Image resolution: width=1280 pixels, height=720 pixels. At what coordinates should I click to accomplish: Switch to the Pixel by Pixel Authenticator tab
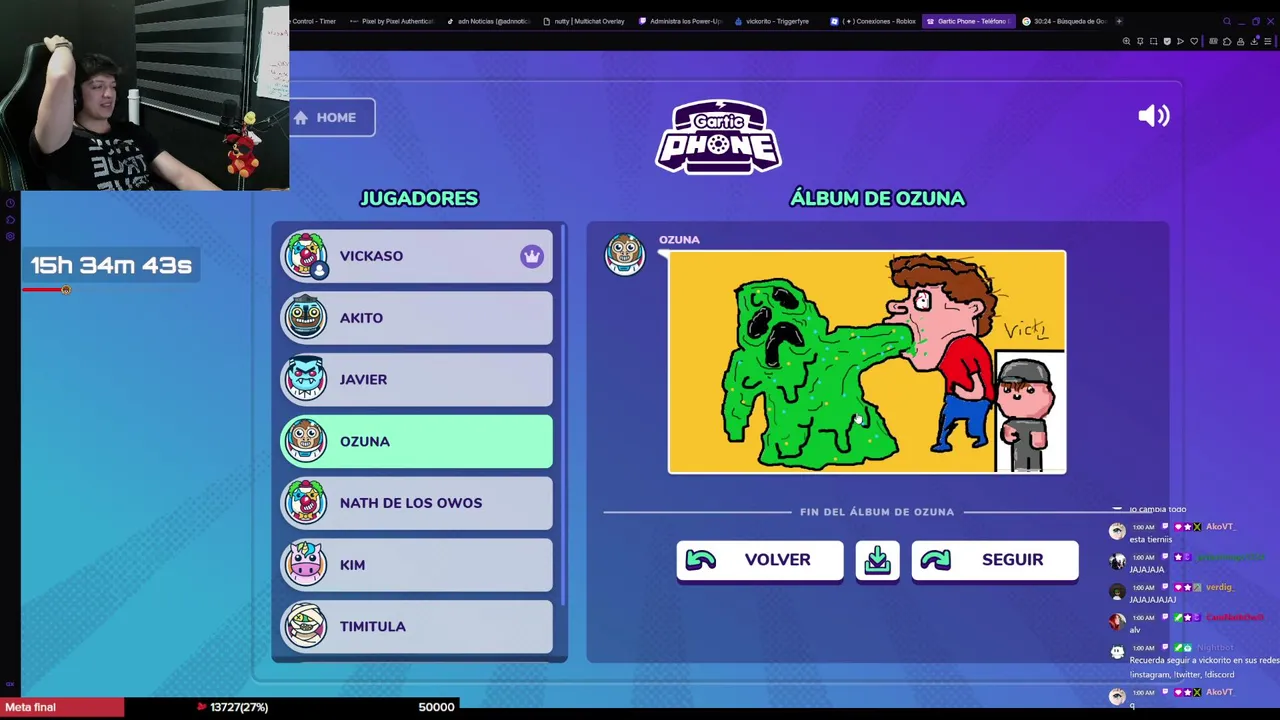[390, 21]
